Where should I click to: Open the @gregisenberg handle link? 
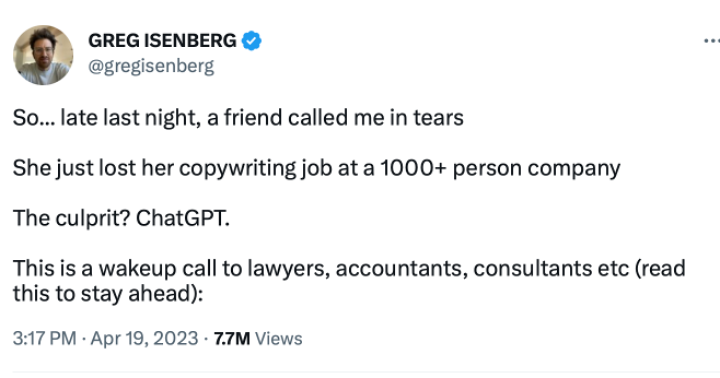click(151, 66)
